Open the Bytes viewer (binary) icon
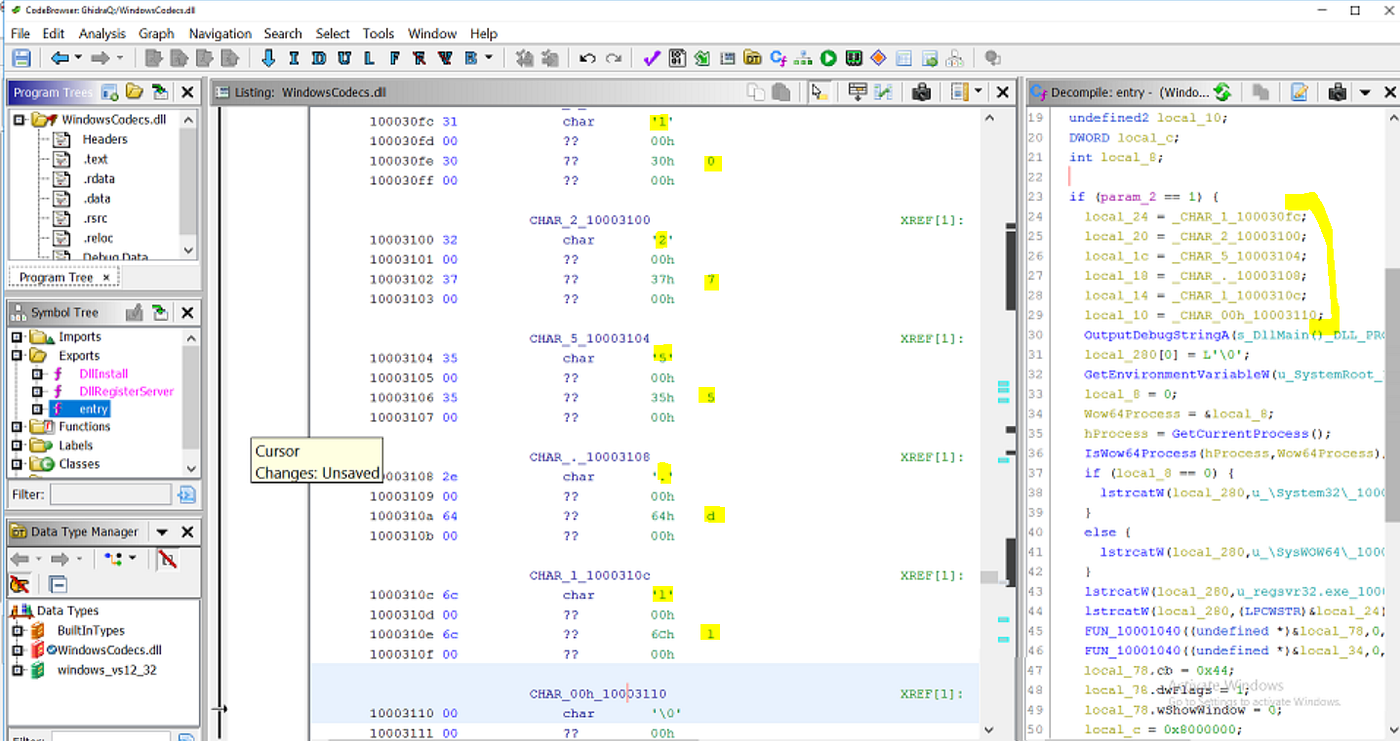This screenshot has height=741, width=1400. pyautogui.click(x=678, y=58)
